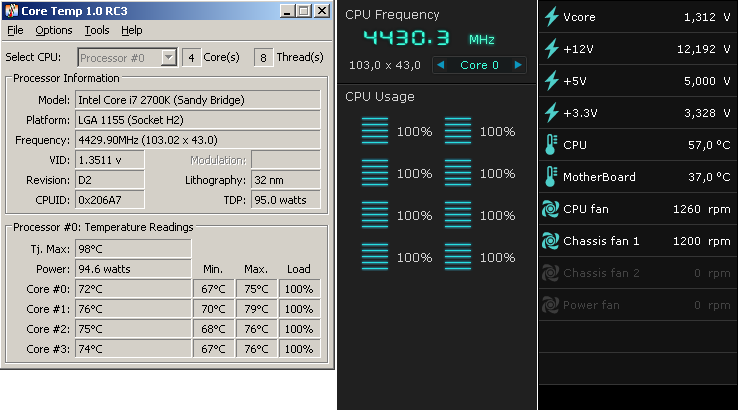Image resolution: width=740 pixels, height=411 pixels.
Task: Switch to previous core with left arrow
Action: (x=440, y=65)
